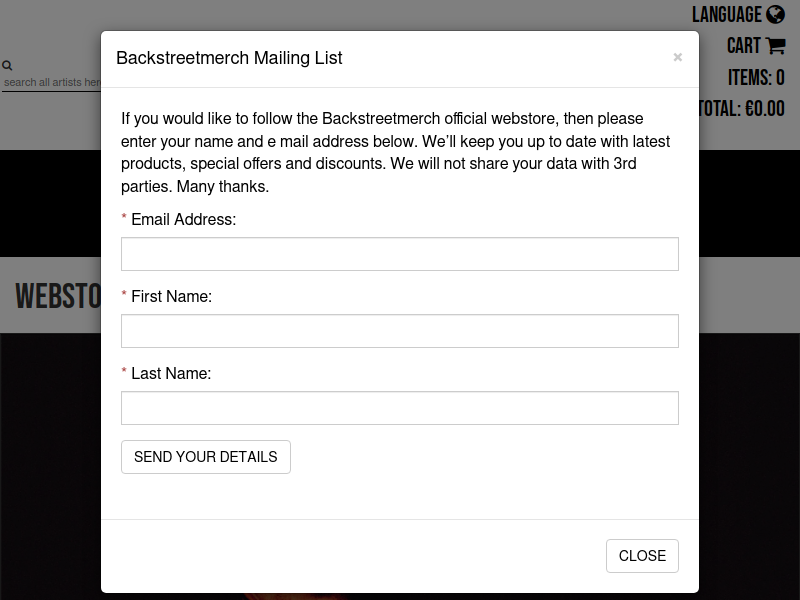Click the CLOSE button in dialog footer
800x600 pixels.
642,556
